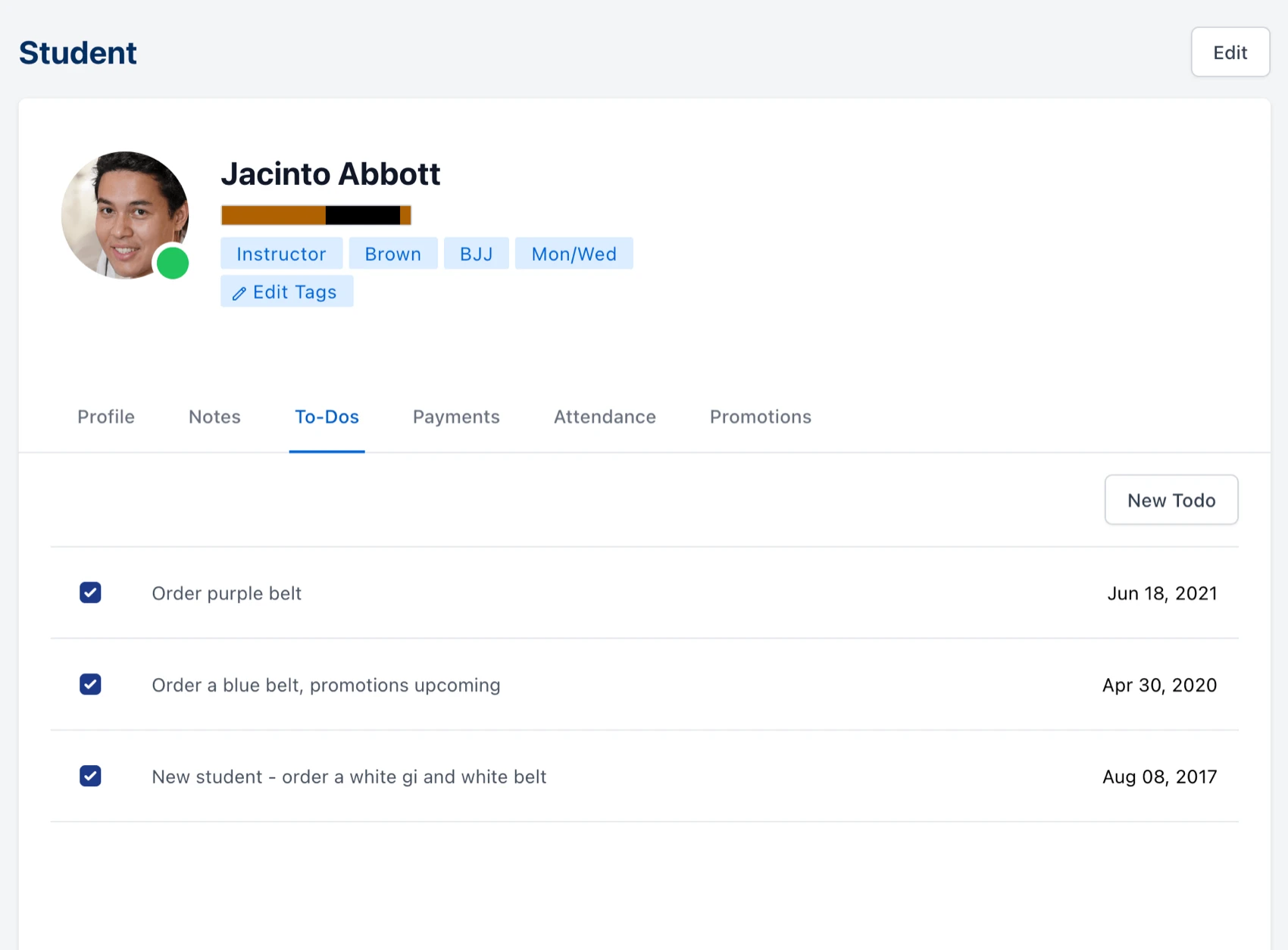Select the Profile tab
Viewport: 1288px width, 950px height.
[105, 417]
